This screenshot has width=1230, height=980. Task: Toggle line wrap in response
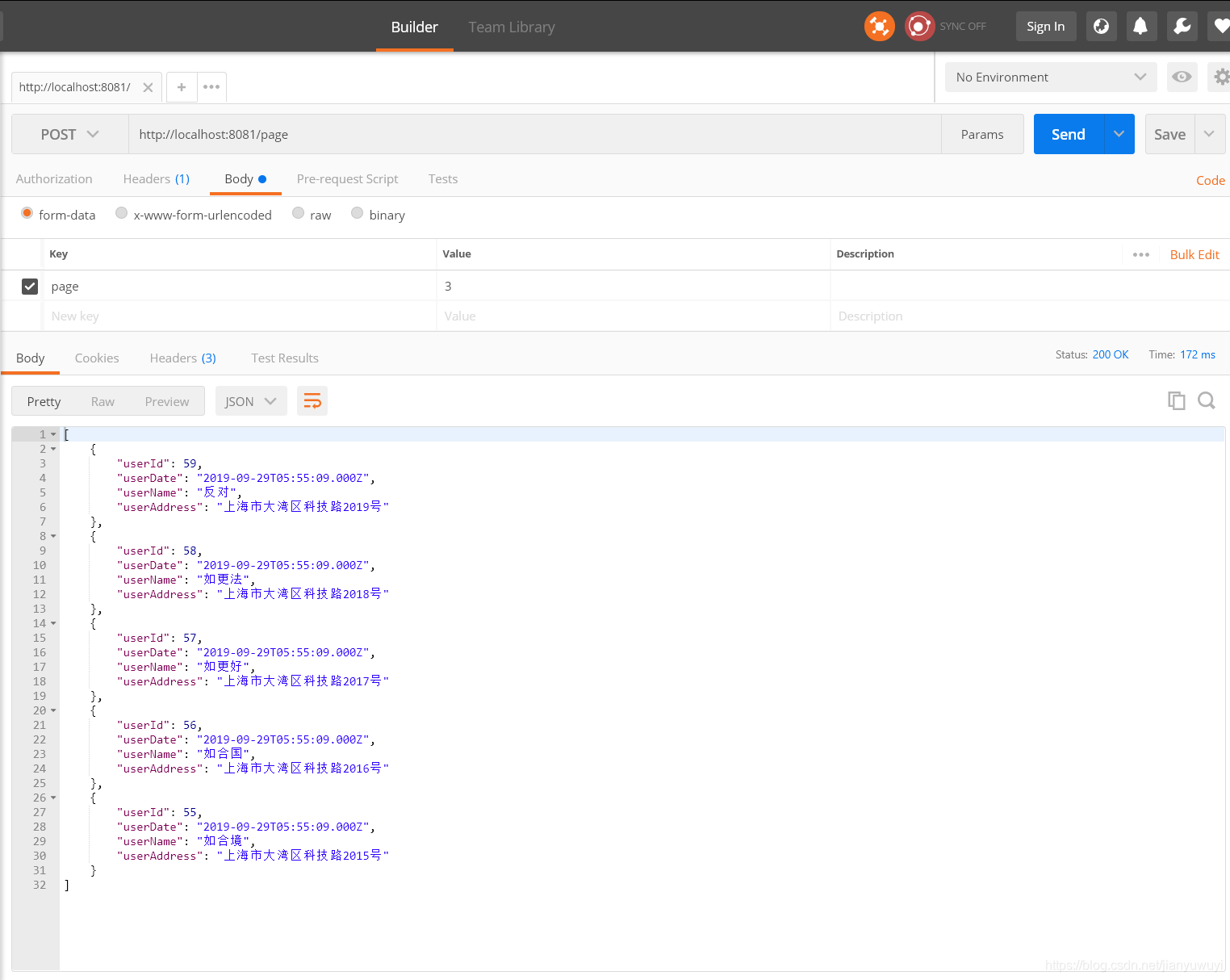312,401
